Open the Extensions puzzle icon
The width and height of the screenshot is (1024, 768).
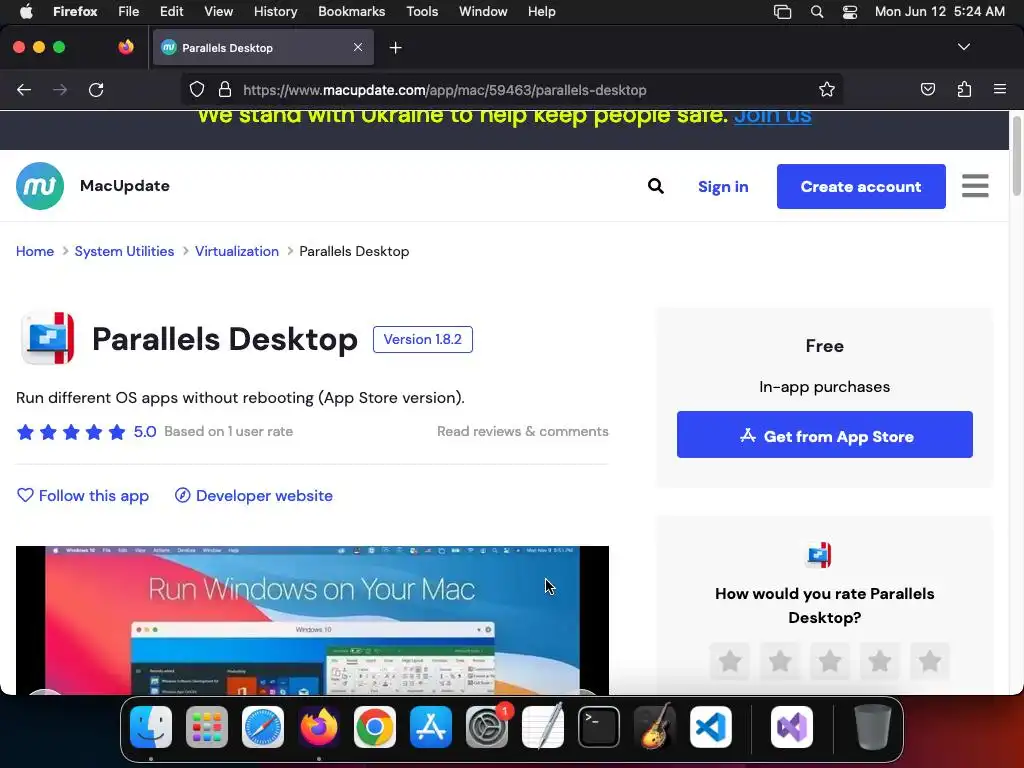pos(964,89)
